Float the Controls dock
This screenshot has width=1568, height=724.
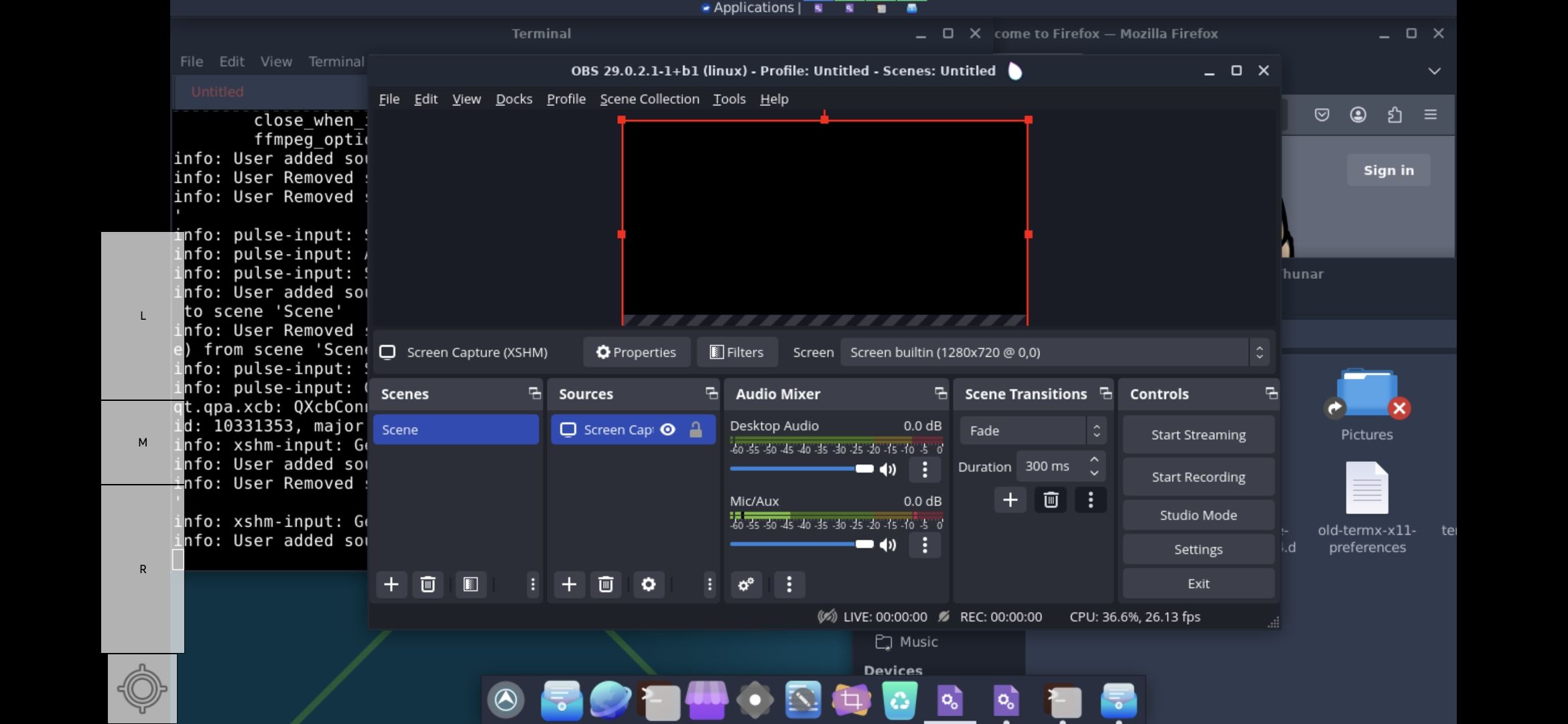pos(1271,394)
